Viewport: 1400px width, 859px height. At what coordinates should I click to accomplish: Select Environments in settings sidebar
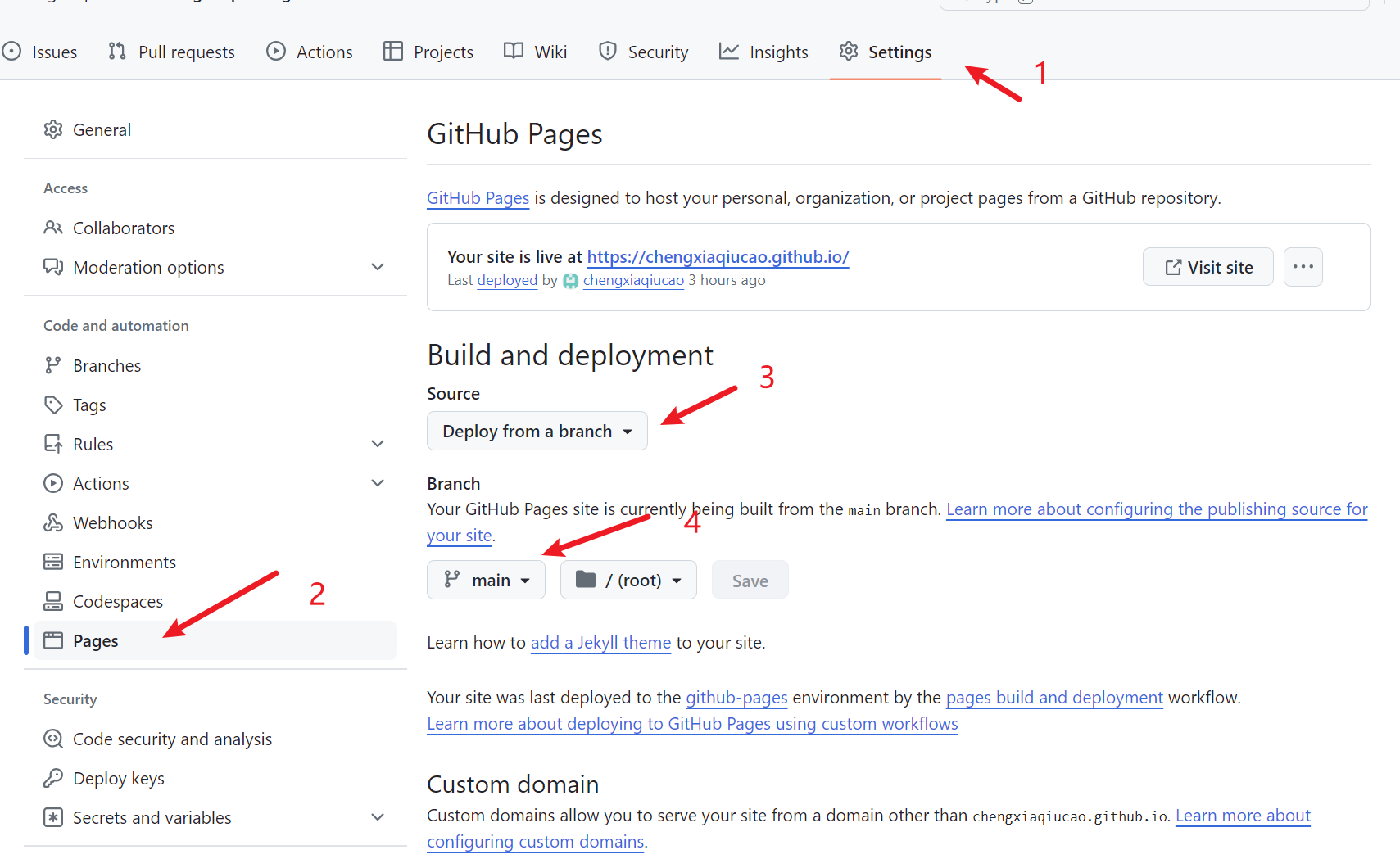[x=215, y=562]
